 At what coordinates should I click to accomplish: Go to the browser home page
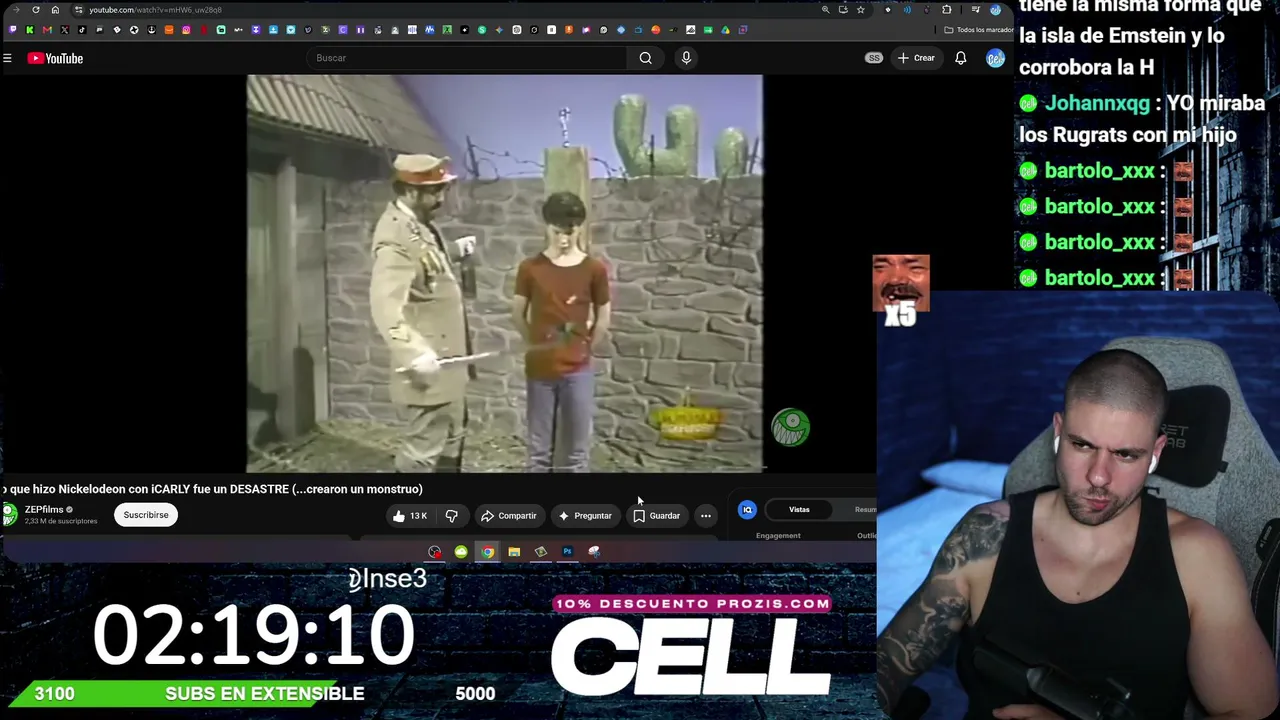pyautogui.click(x=55, y=10)
